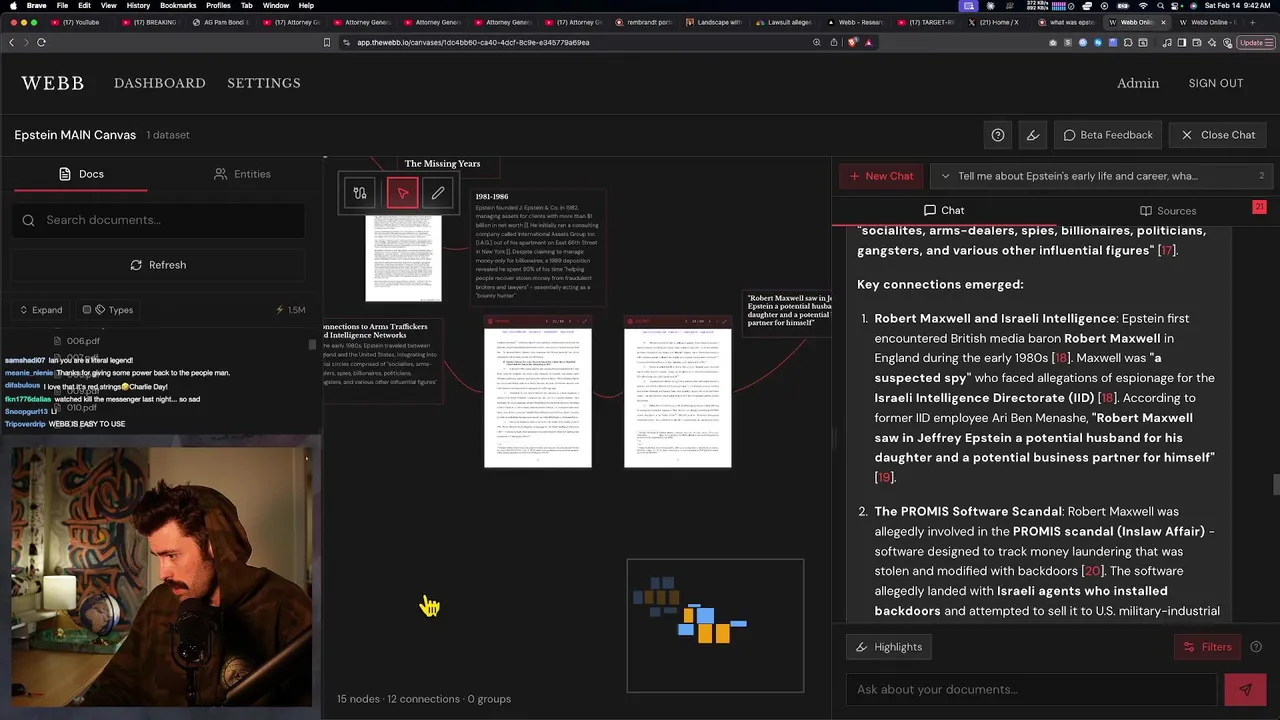
Task: Select 'The Missing Years' node title
Action: [x=442, y=164]
